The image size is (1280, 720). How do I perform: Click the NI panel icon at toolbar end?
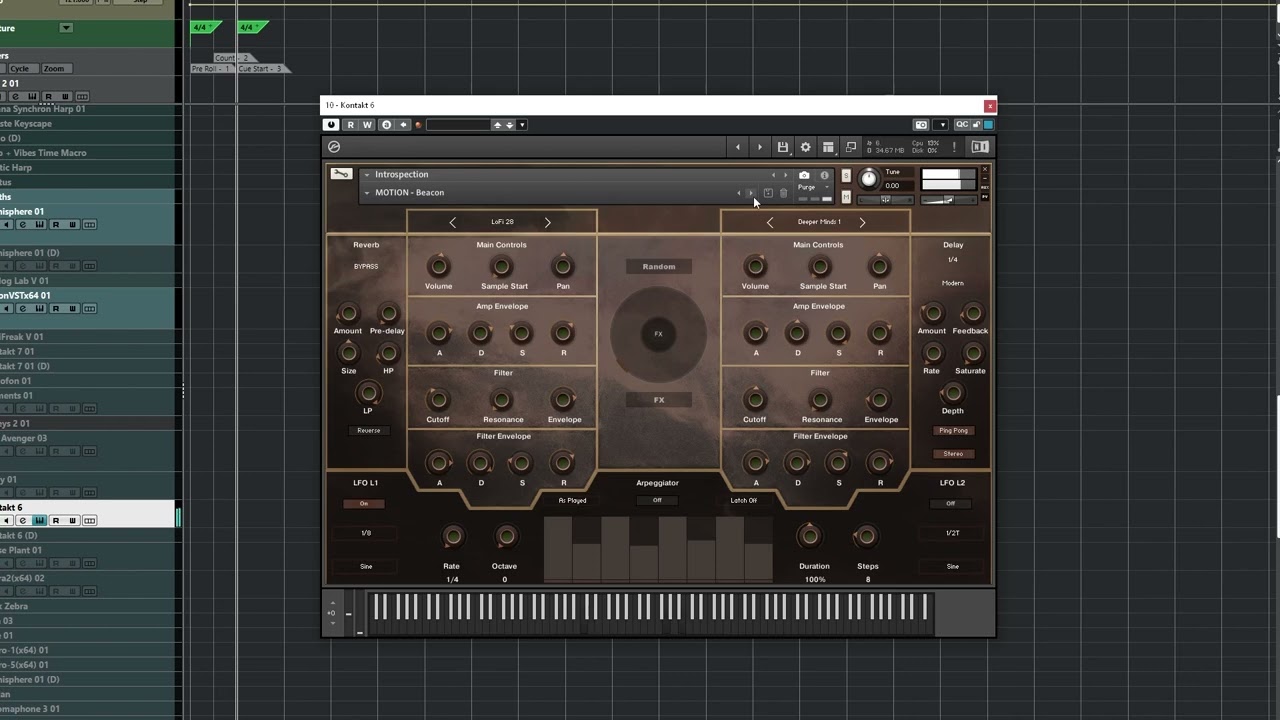tap(980, 147)
